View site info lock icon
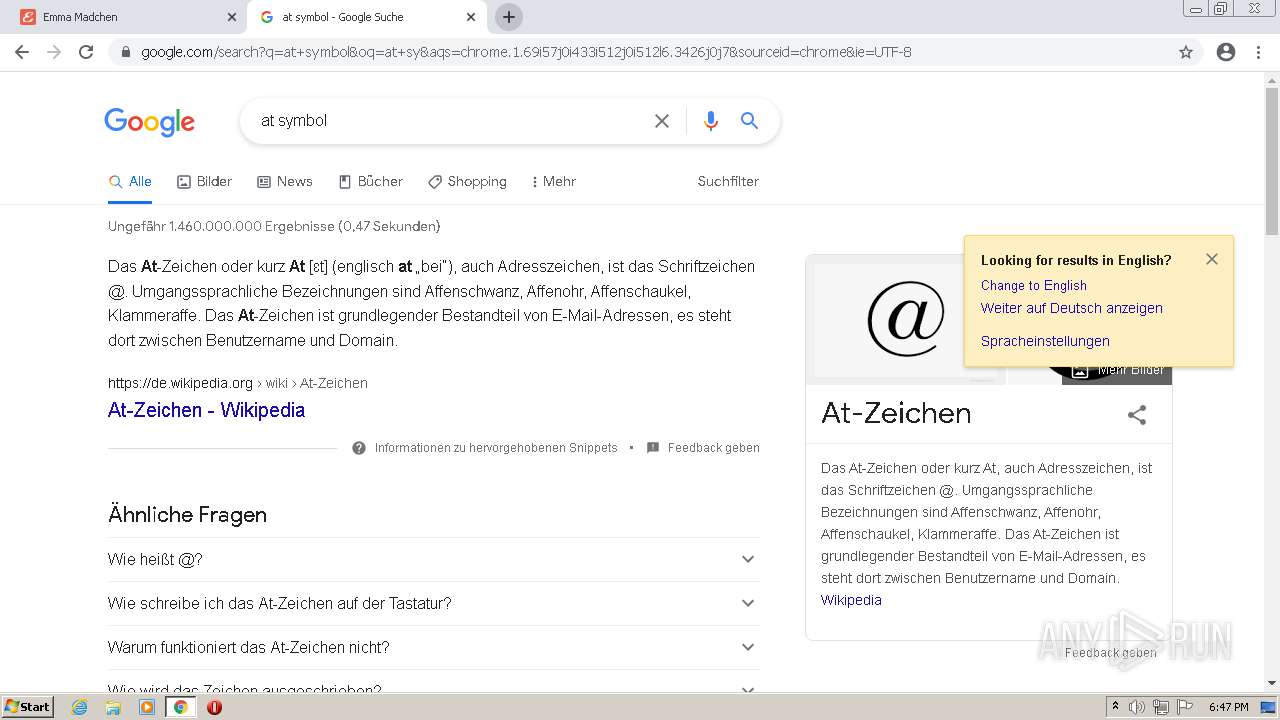 126,52
